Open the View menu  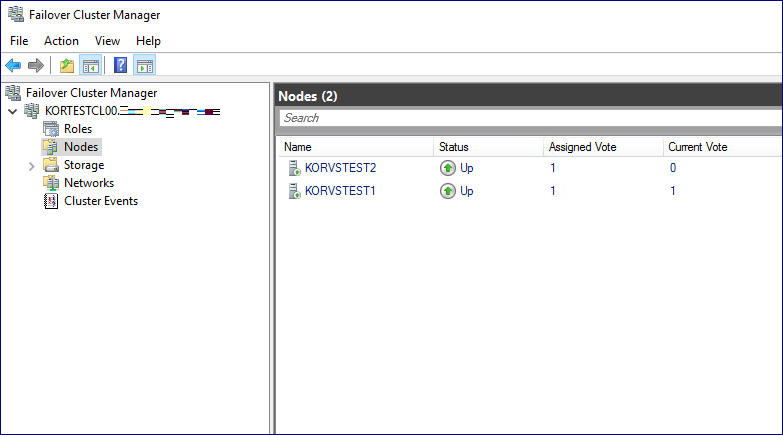[107, 41]
